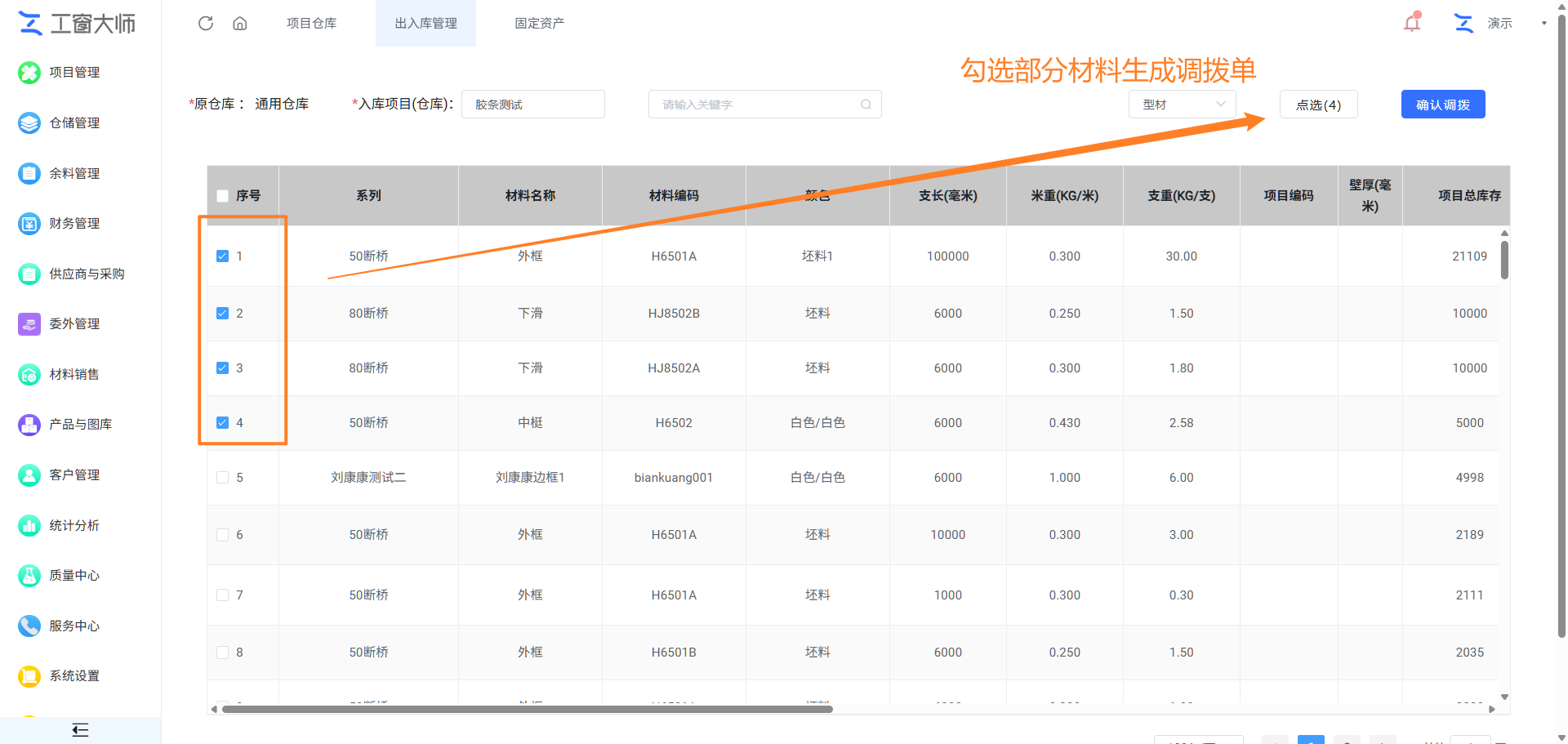Click the table scroll-up arrow
The height and width of the screenshot is (744, 1568).
click(x=1504, y=234)
